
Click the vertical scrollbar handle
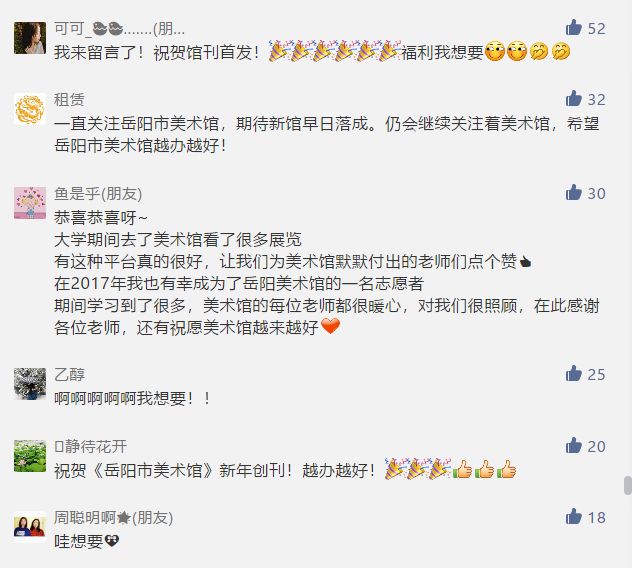tap(628, 485)
